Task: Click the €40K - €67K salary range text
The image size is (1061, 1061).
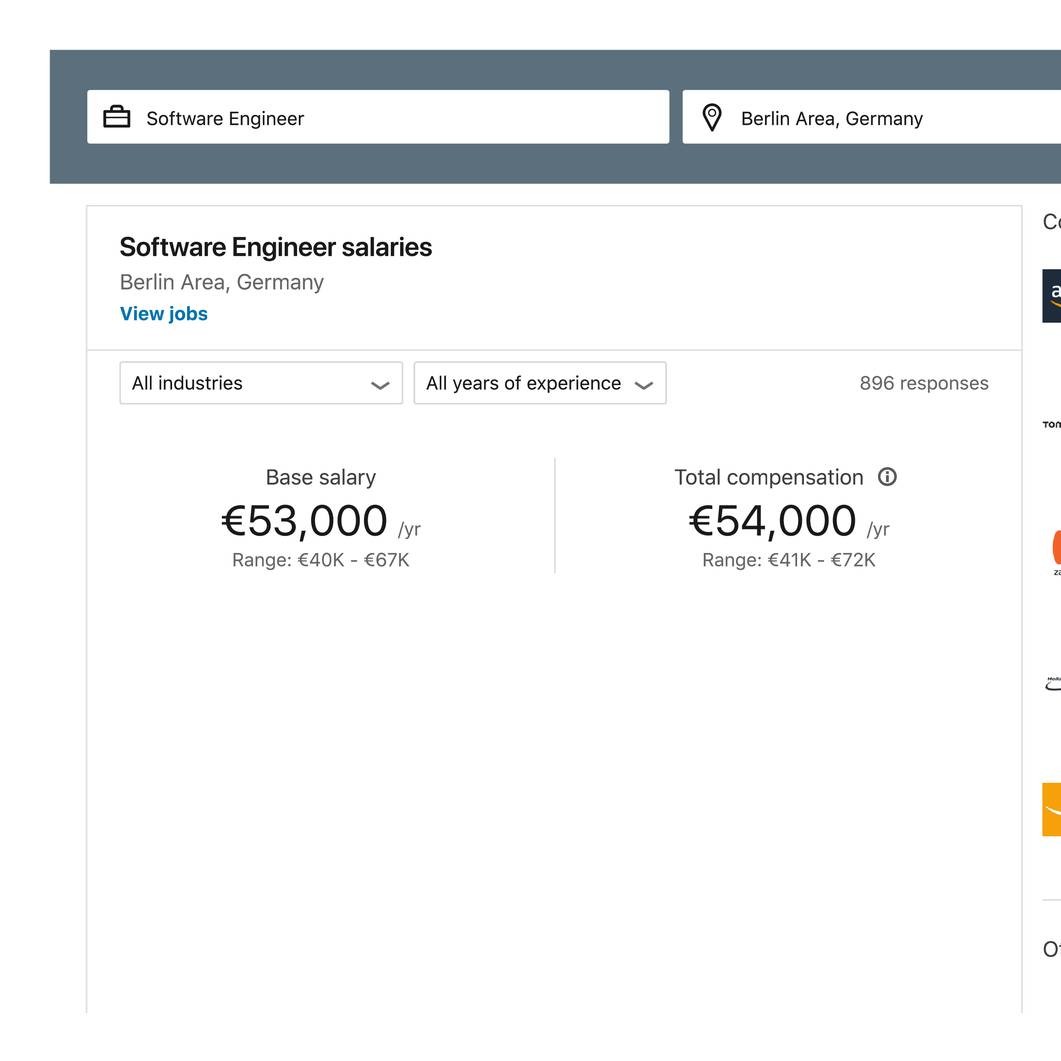Action: pos(320,560)
